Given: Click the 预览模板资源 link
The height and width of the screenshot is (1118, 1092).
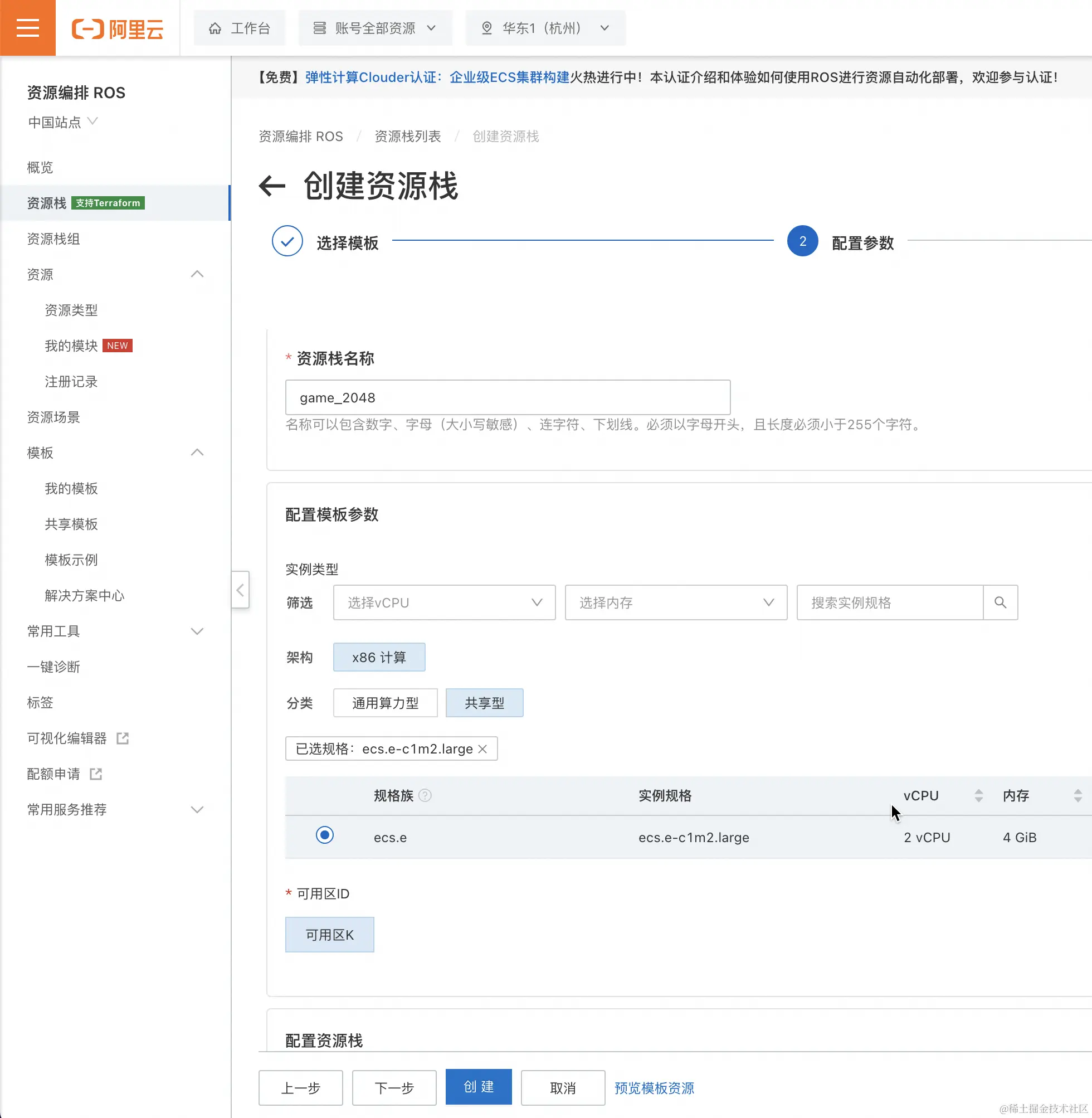Looking at the screenshot, I should point(654,1088).
